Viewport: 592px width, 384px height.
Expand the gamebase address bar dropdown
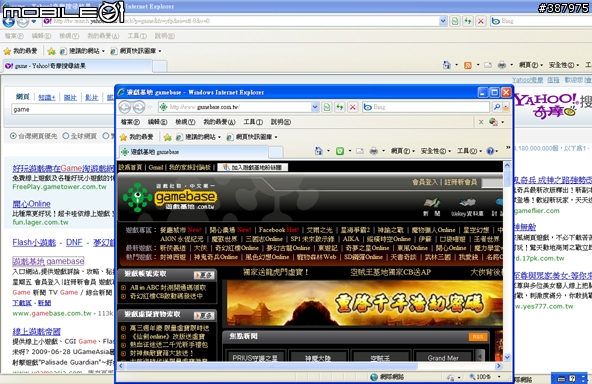coord(315,107)
